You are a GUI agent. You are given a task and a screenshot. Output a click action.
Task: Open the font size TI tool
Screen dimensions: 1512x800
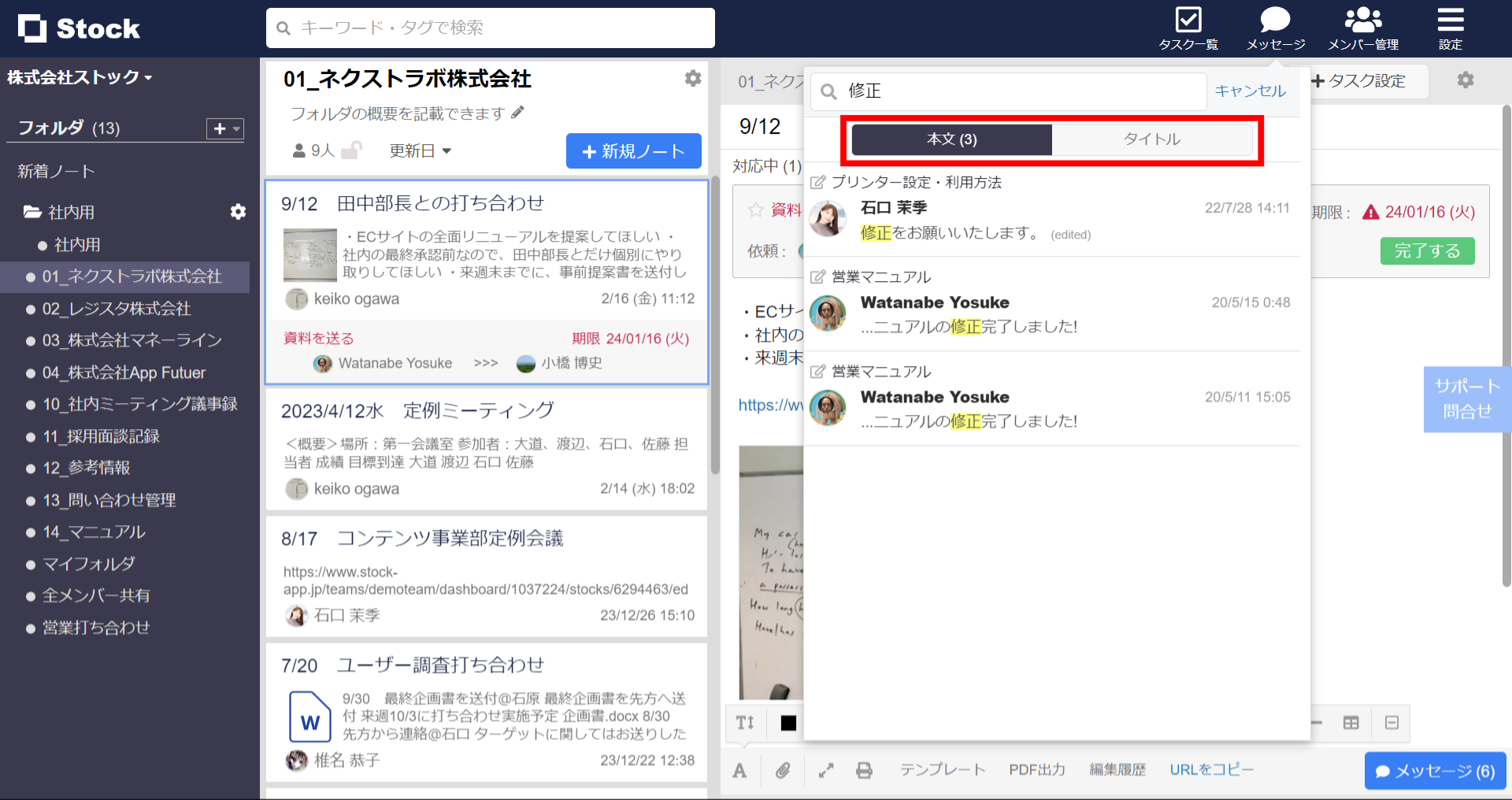(744, 723)
